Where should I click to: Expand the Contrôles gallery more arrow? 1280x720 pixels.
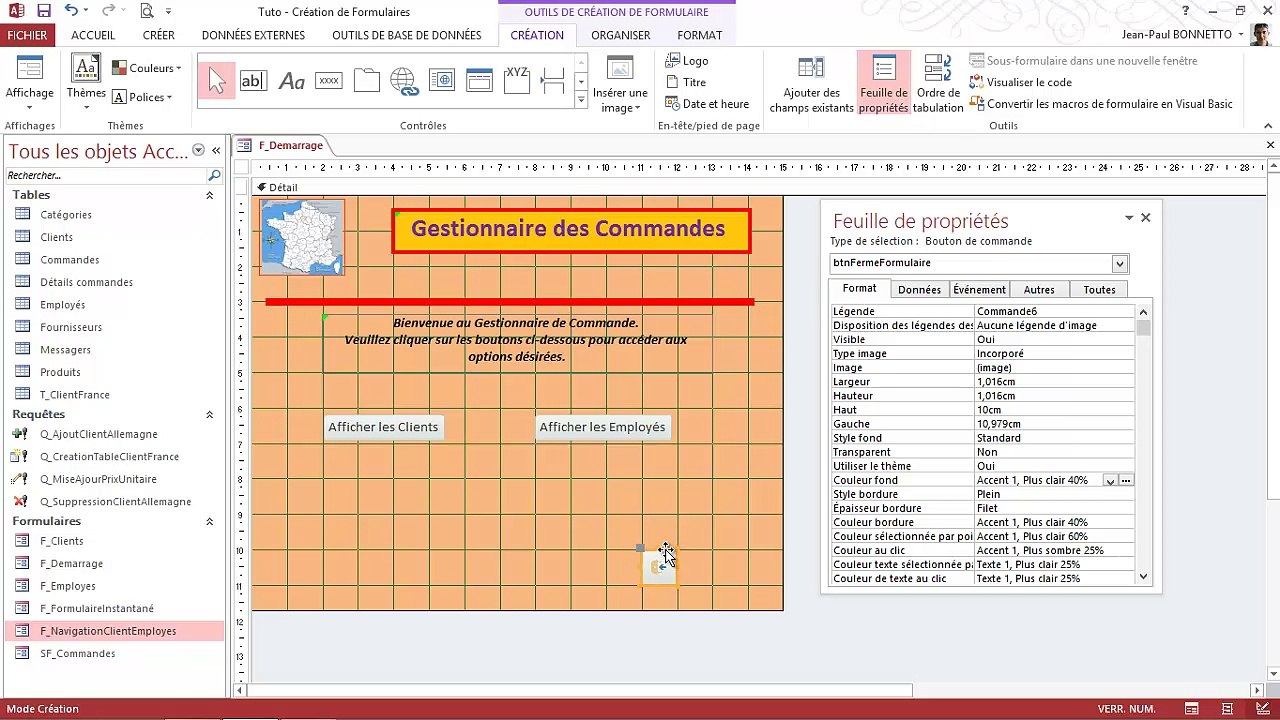(x=581, y=100)
